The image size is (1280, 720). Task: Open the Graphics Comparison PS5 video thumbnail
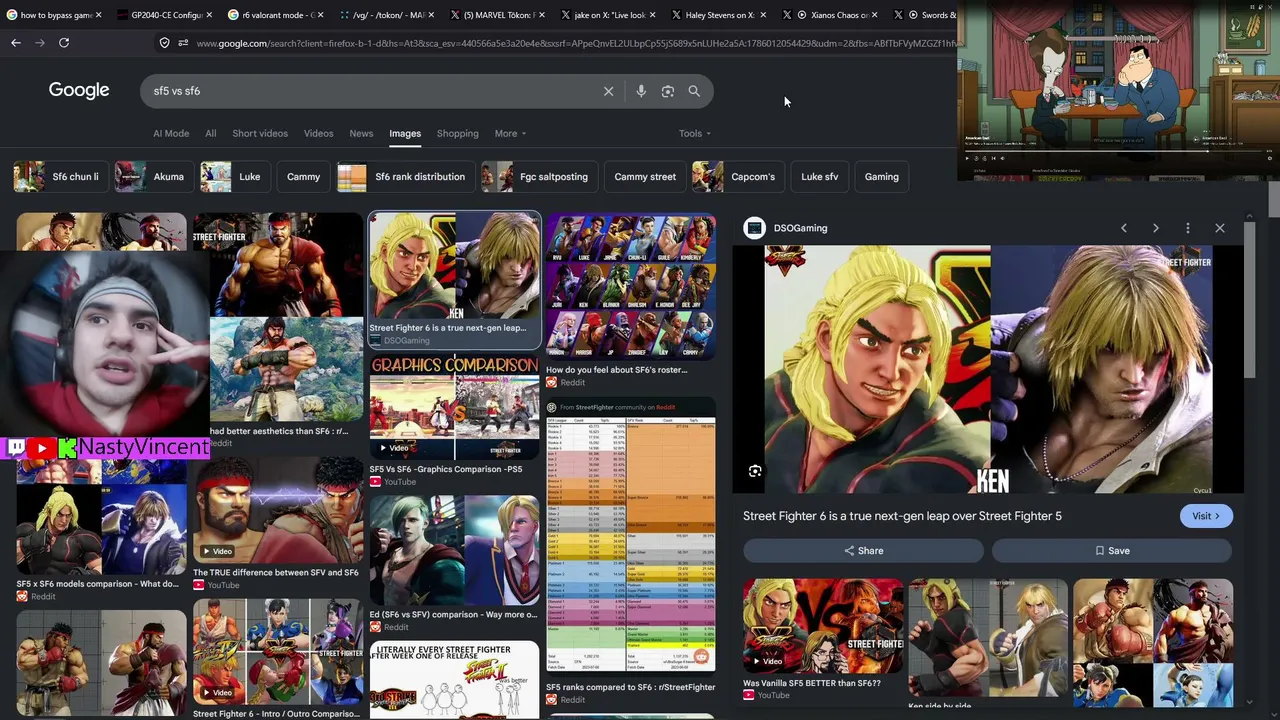tap(454, 408)
